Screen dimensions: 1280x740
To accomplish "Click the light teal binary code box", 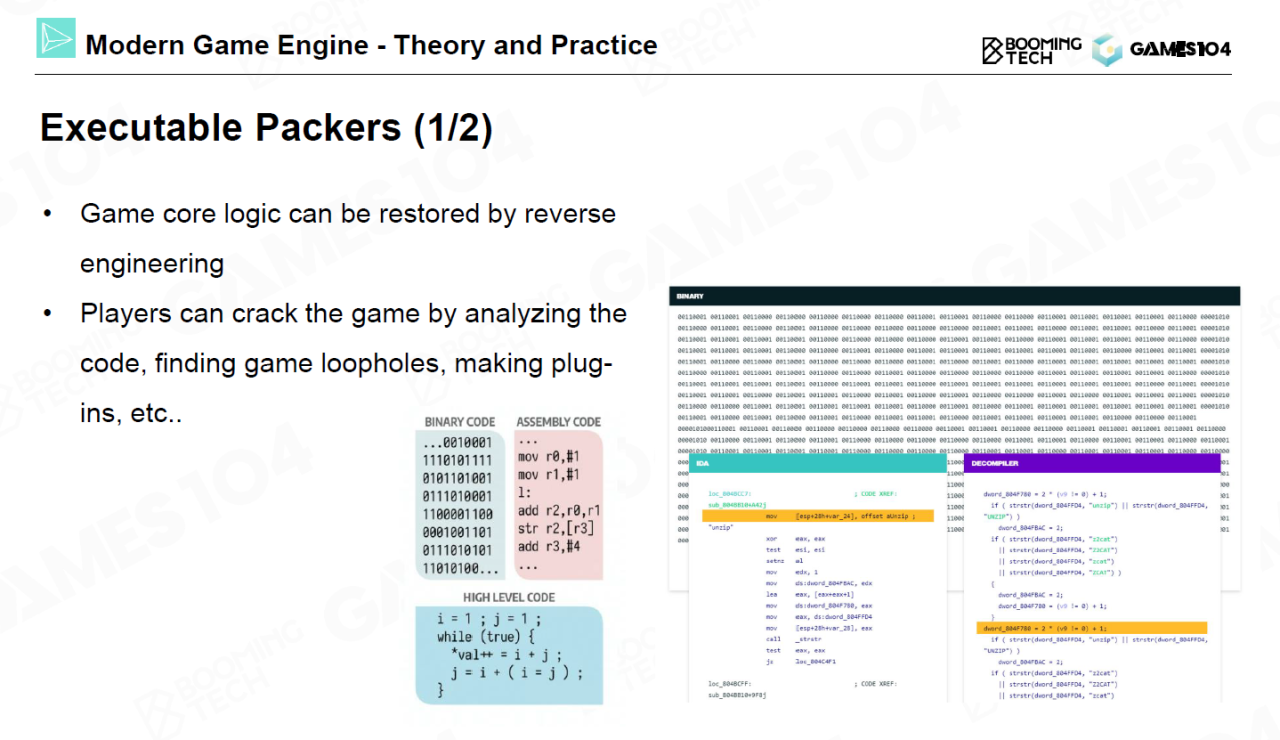I will click(460, 505).
